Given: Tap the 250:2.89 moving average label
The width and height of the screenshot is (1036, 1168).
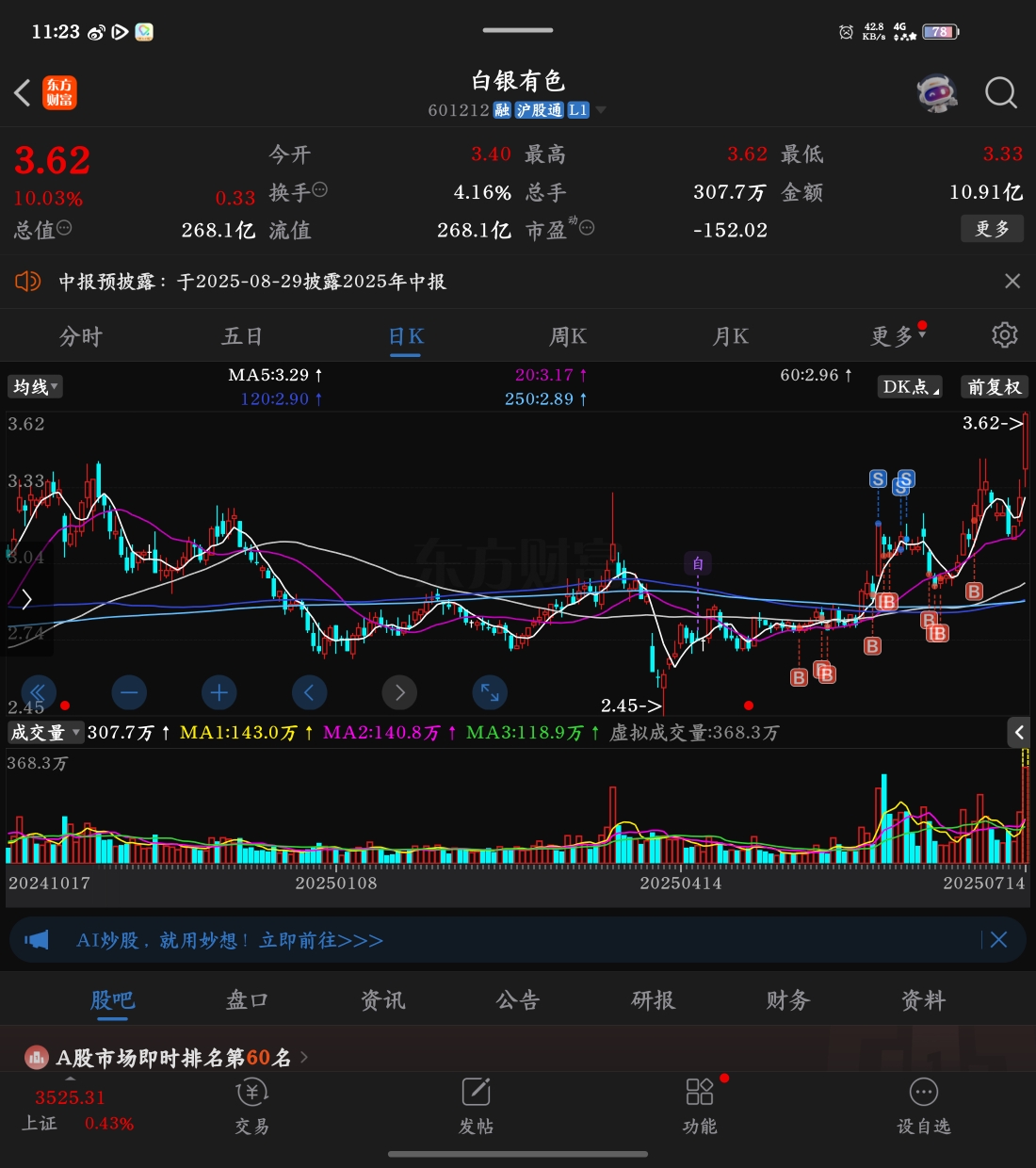Looking at the screenshot, I should (x=545, y=398).
